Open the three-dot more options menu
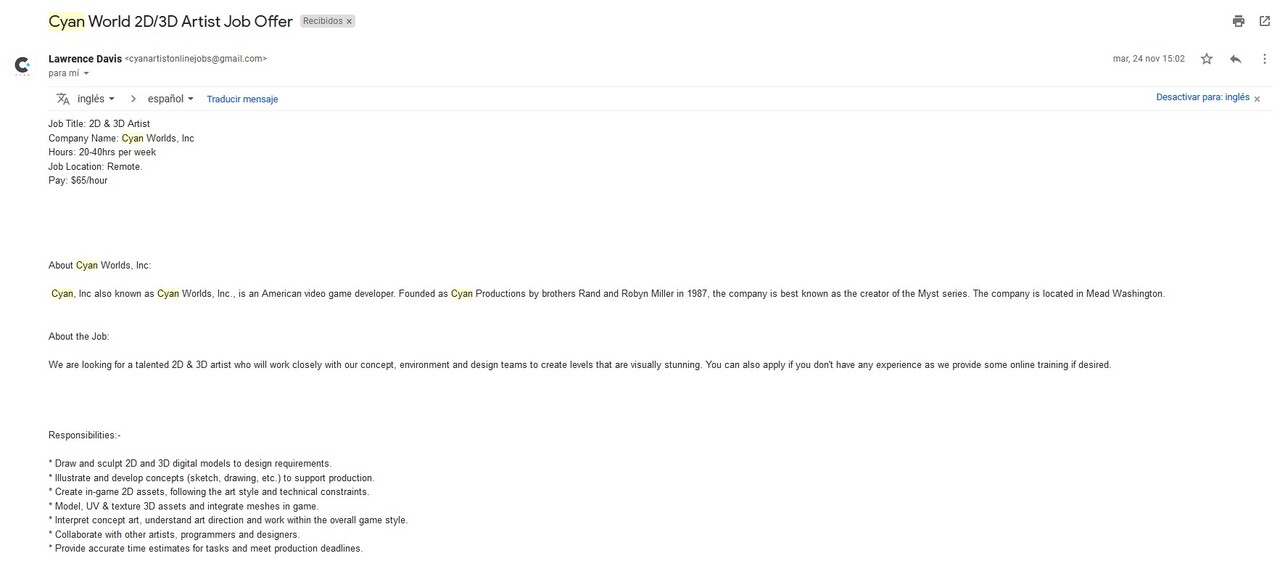 (x=1264, y=59)
